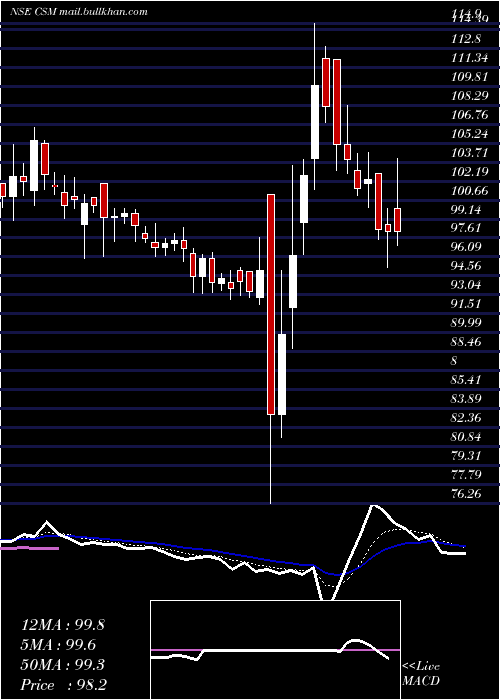Click the 99.14 price axis label
Image resolution: width=500 pixels, height=700 pixels.
466,209
